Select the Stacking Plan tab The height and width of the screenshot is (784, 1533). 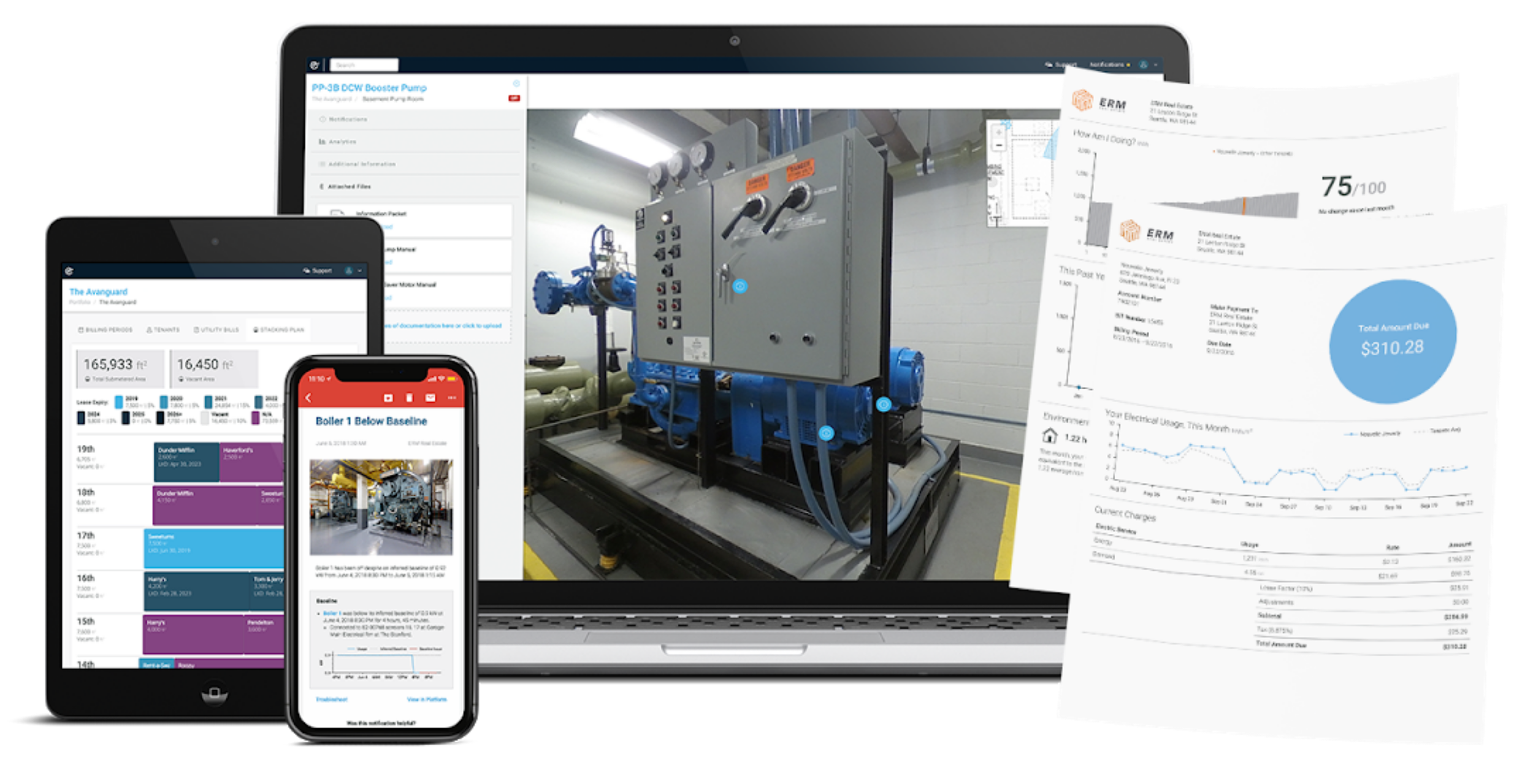click(279, 330)
